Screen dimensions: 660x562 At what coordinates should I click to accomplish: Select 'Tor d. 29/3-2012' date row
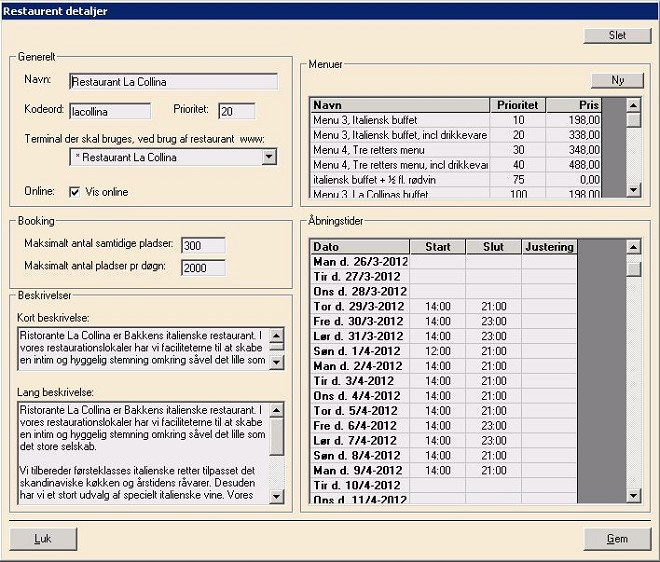pos(444,306)
